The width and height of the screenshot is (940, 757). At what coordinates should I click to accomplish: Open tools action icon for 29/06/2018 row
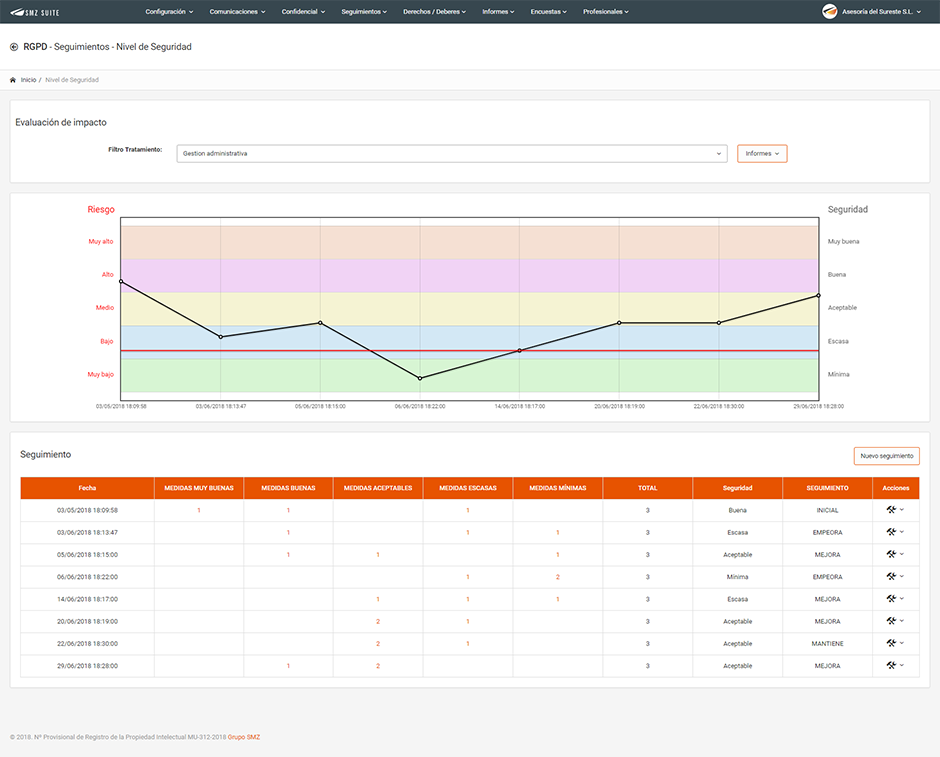(891, 665)
